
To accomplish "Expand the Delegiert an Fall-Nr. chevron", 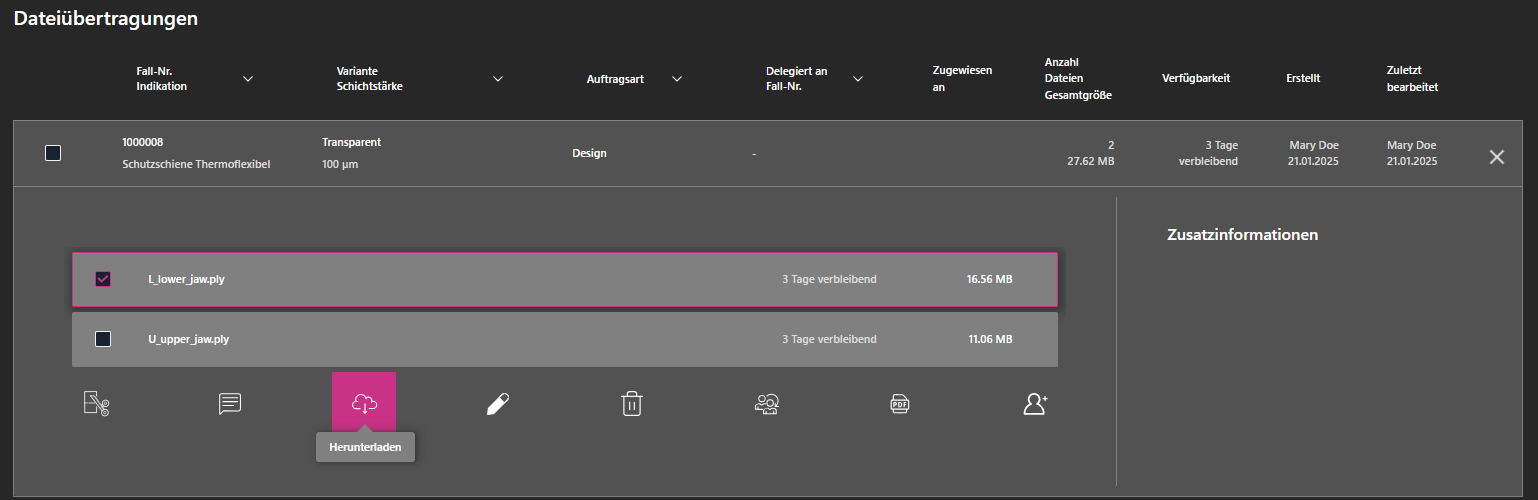I will click(858, 79).
